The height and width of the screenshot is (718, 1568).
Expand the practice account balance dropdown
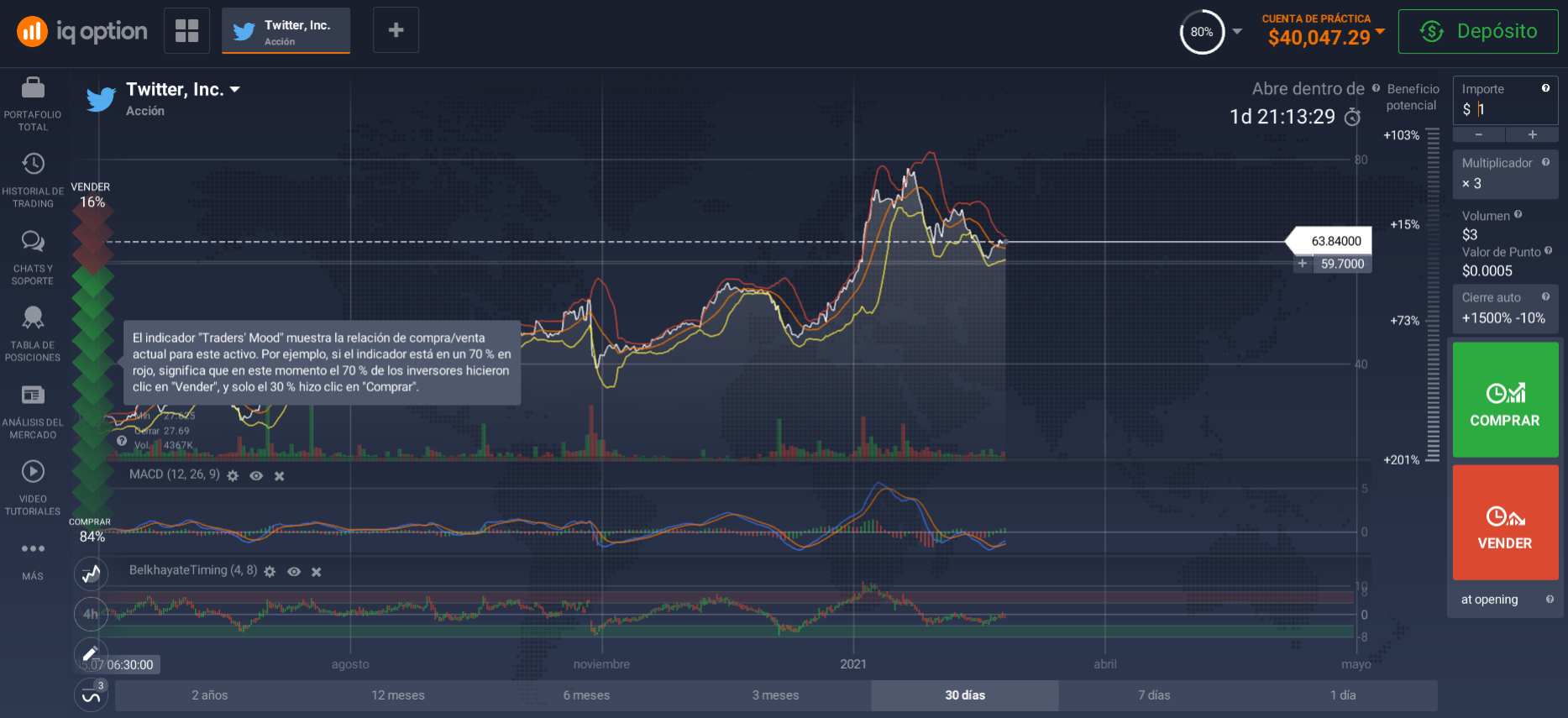1380,31
